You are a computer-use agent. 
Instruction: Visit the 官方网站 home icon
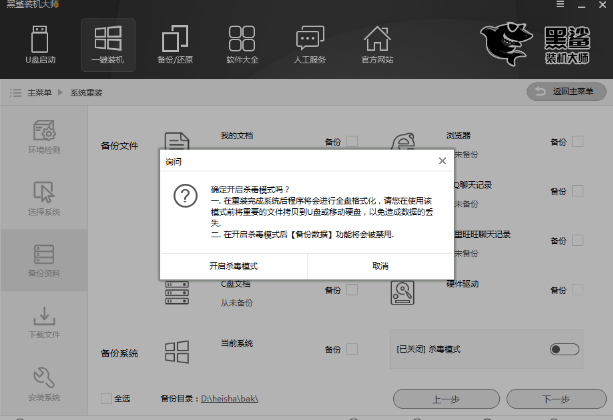376,45
